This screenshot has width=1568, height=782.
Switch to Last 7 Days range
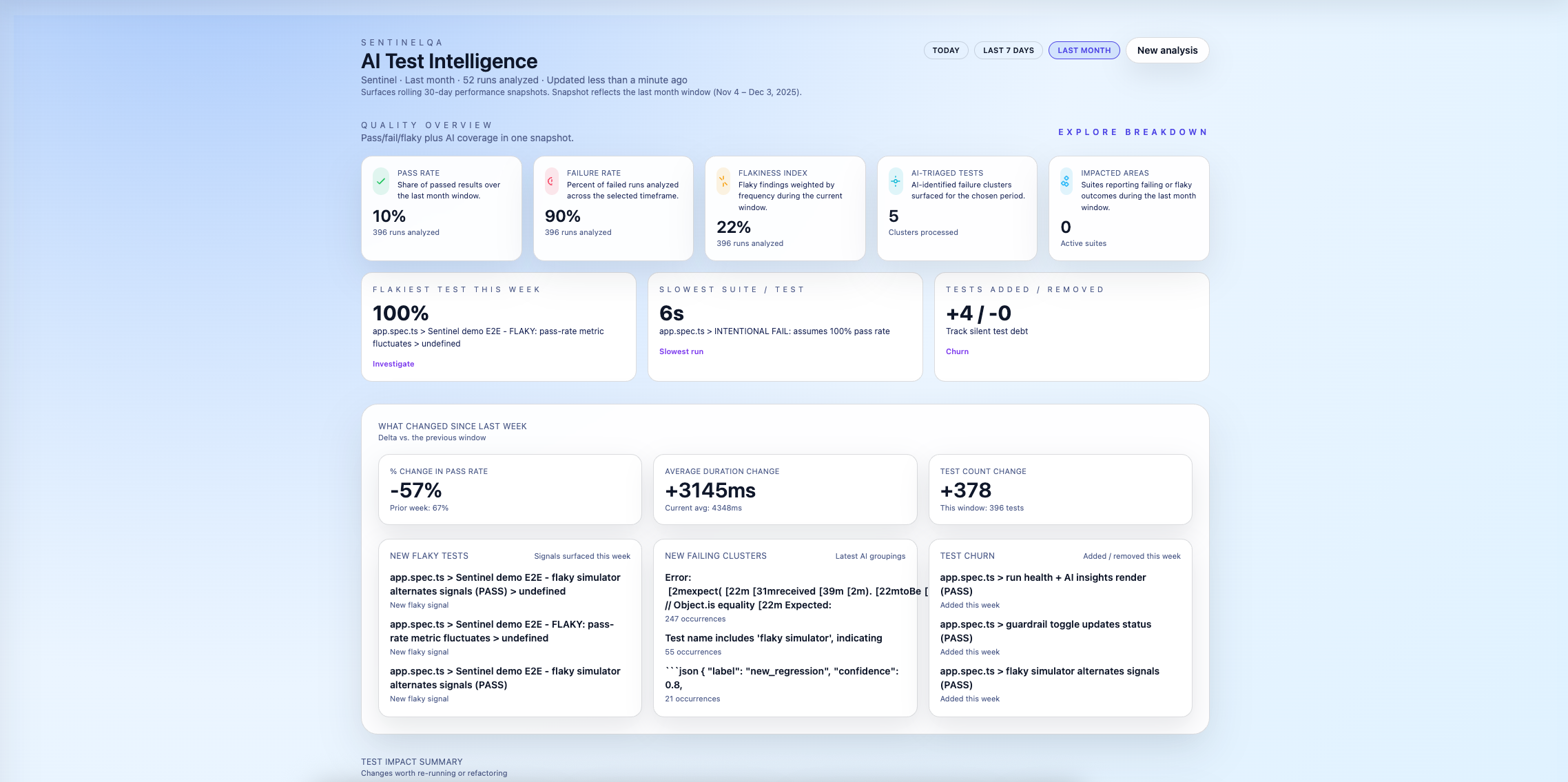click(x=1008, y=50)
